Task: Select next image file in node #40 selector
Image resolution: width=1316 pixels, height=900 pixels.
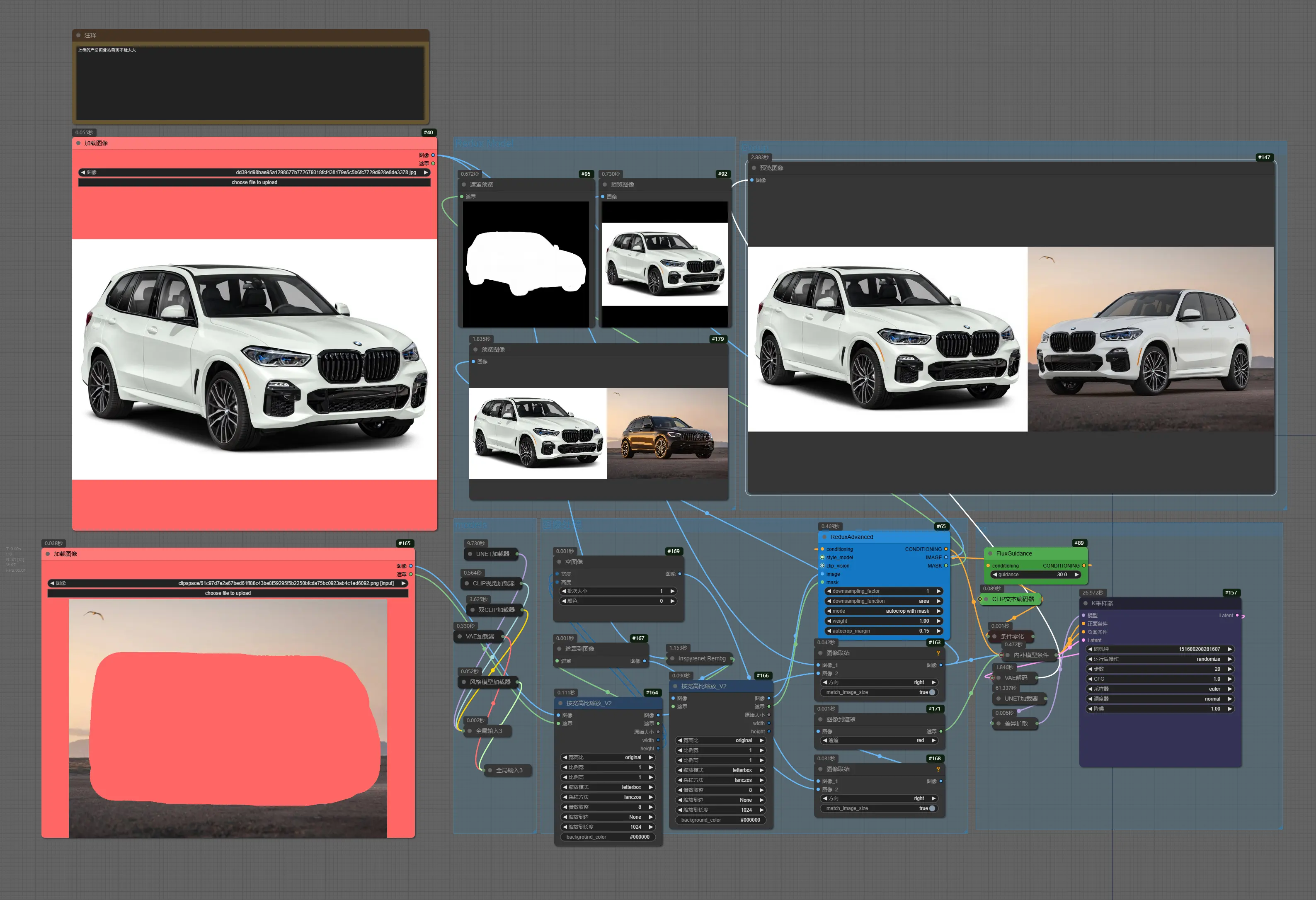Action: (426, 172)
